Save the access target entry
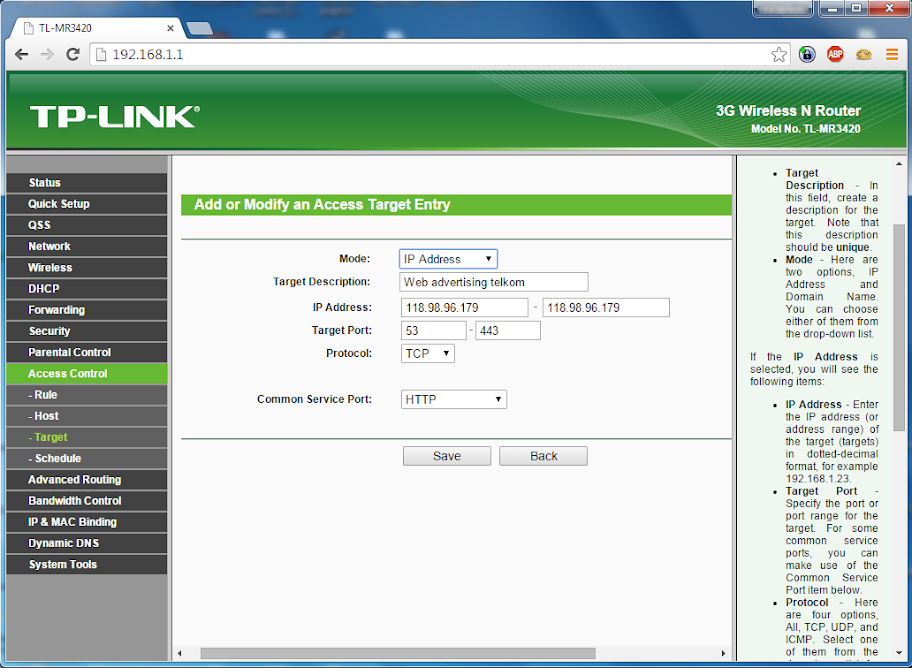This screenshot has width=912, height=668. tap(447, 456)
